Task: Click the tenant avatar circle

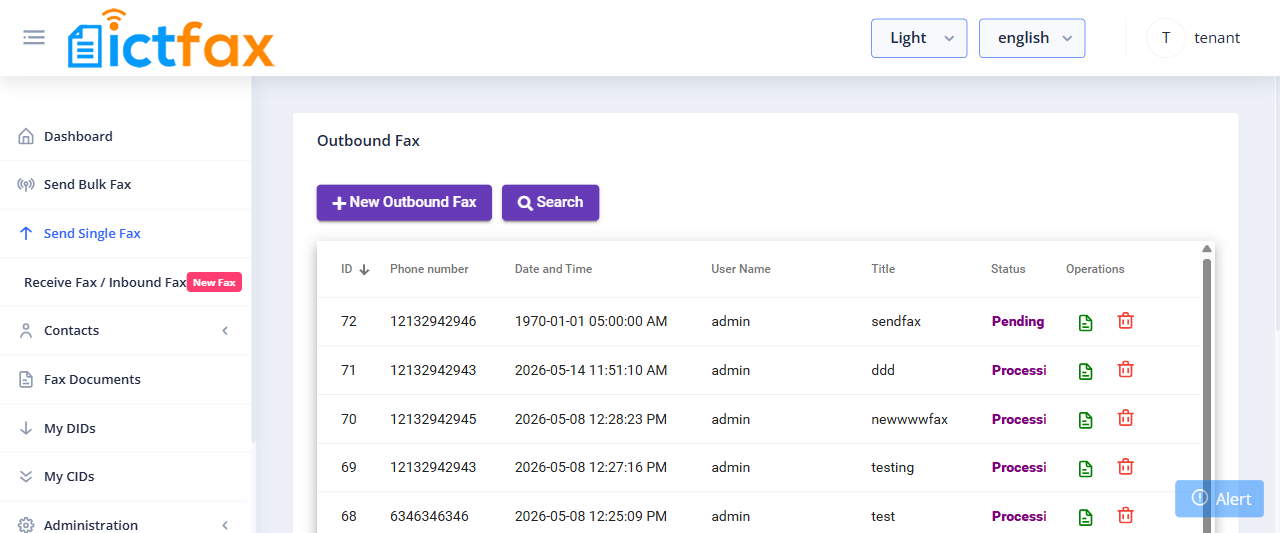Action: click(x=1166, y=38)
